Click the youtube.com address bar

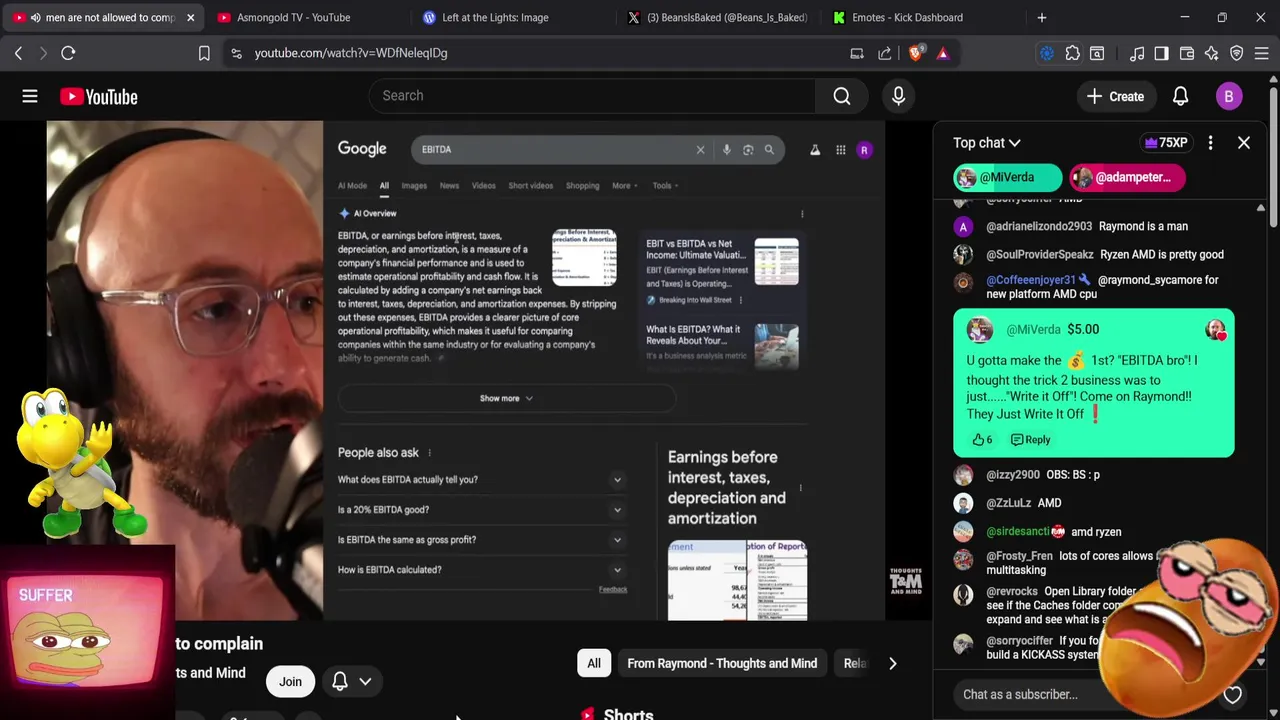(x=540, y=53)
